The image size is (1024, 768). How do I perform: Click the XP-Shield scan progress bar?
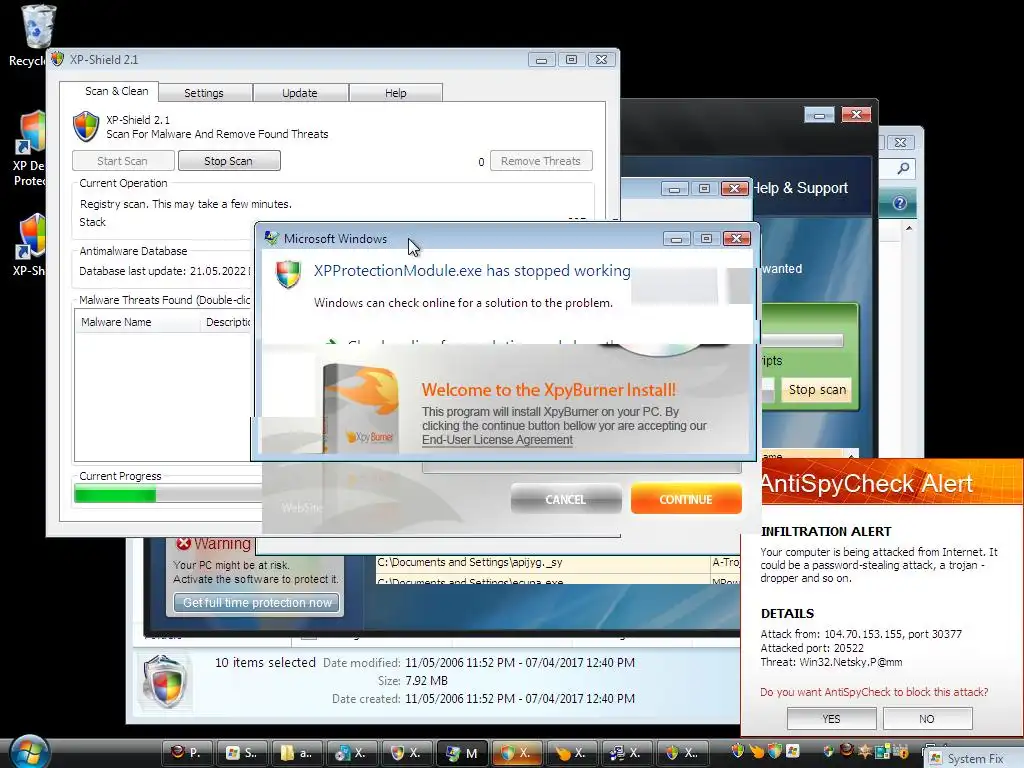168,495
